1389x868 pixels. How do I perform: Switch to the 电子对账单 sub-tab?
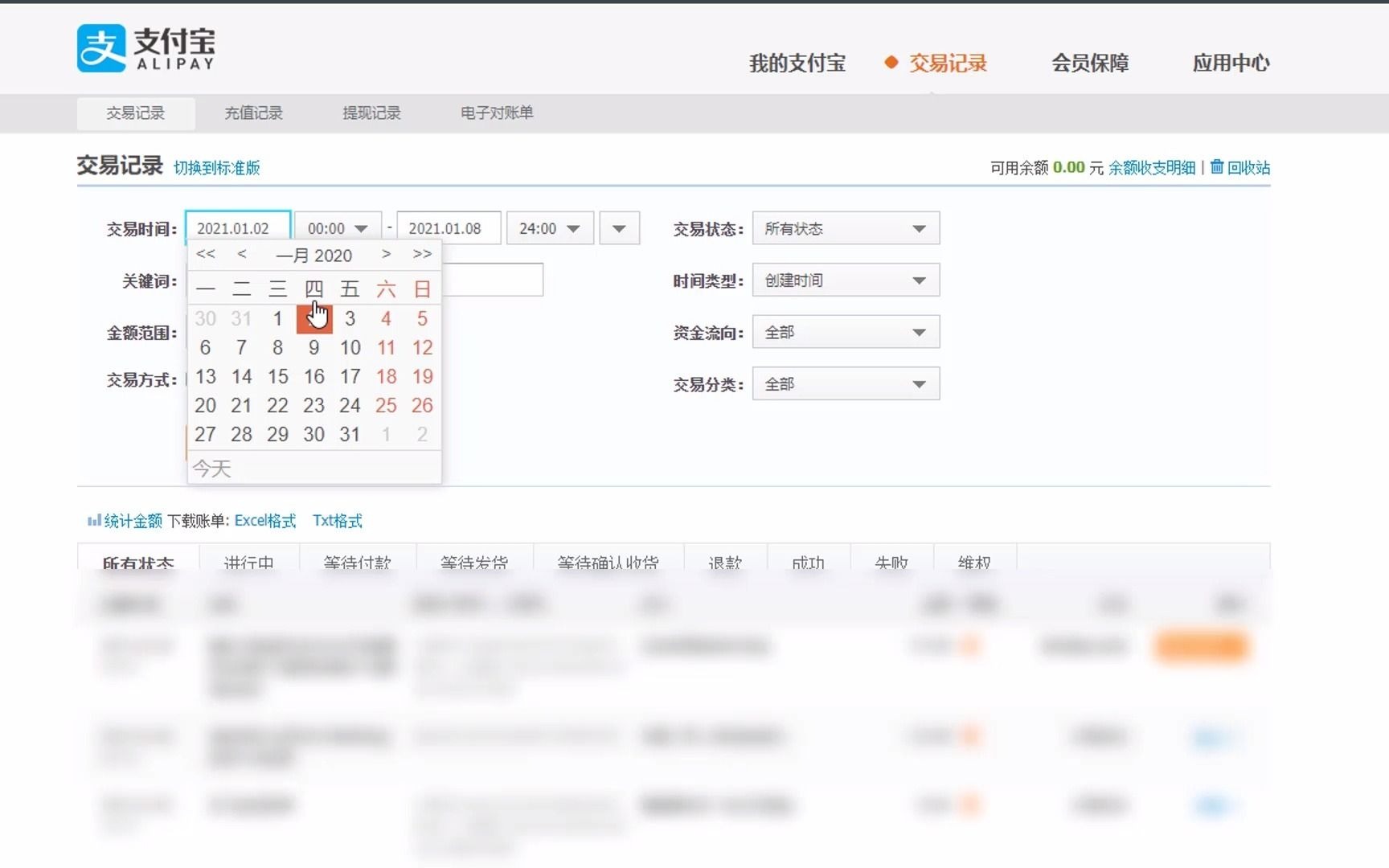[x=497, y=113]
